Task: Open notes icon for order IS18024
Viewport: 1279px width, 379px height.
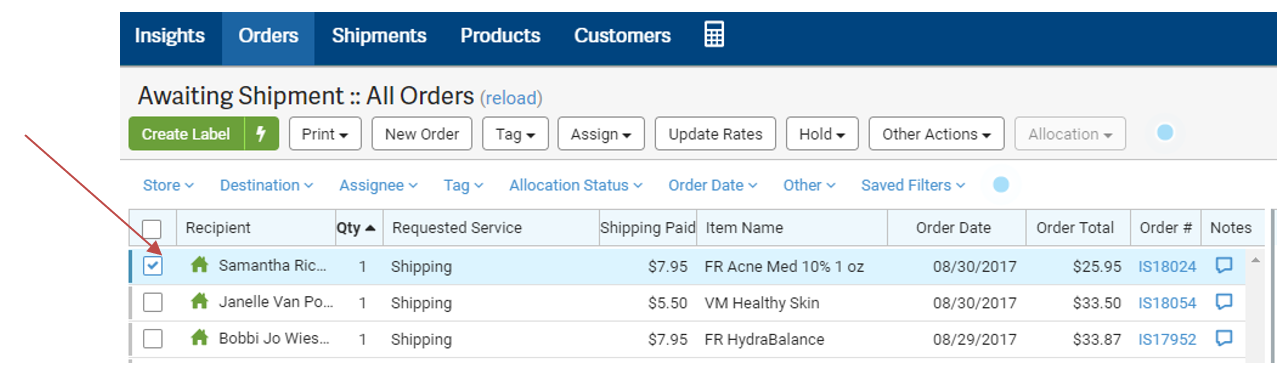Action: [x=1224, y=265]
